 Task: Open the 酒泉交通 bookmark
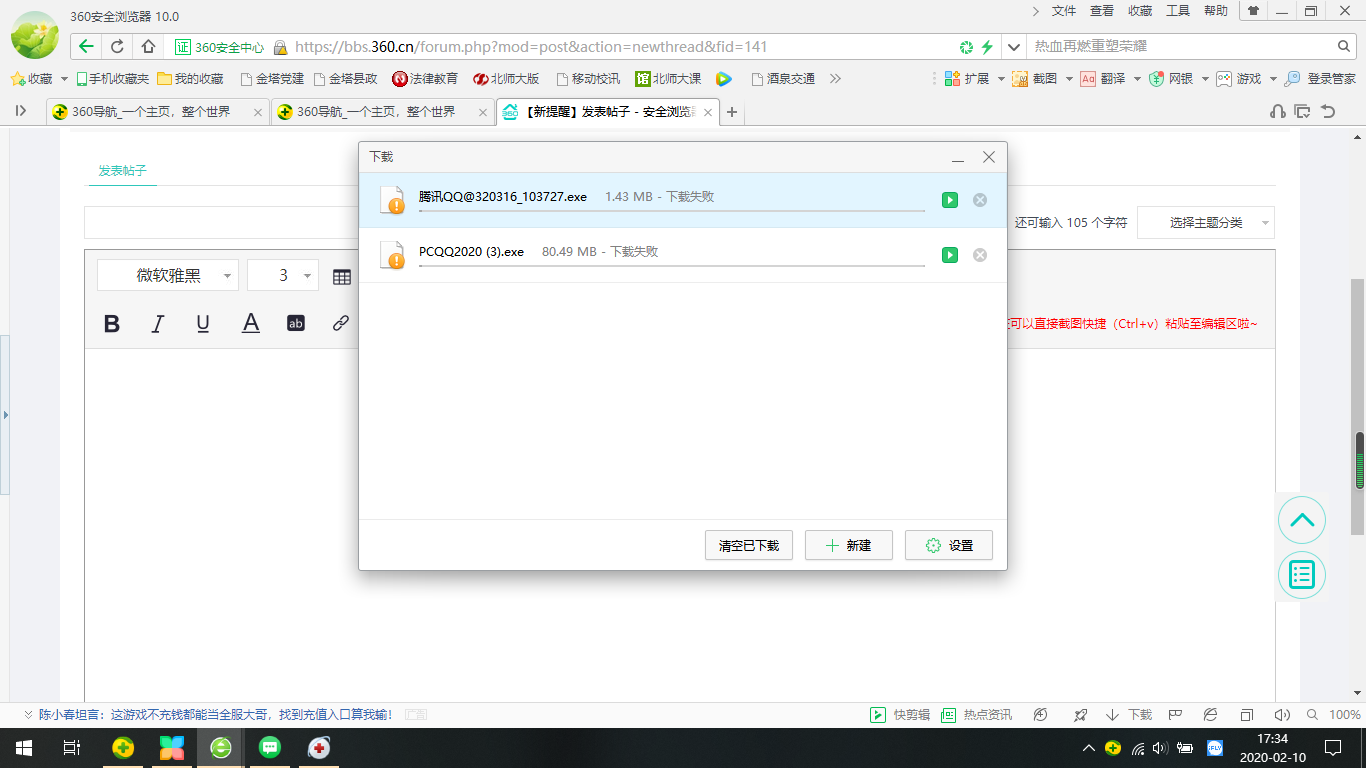782,79
